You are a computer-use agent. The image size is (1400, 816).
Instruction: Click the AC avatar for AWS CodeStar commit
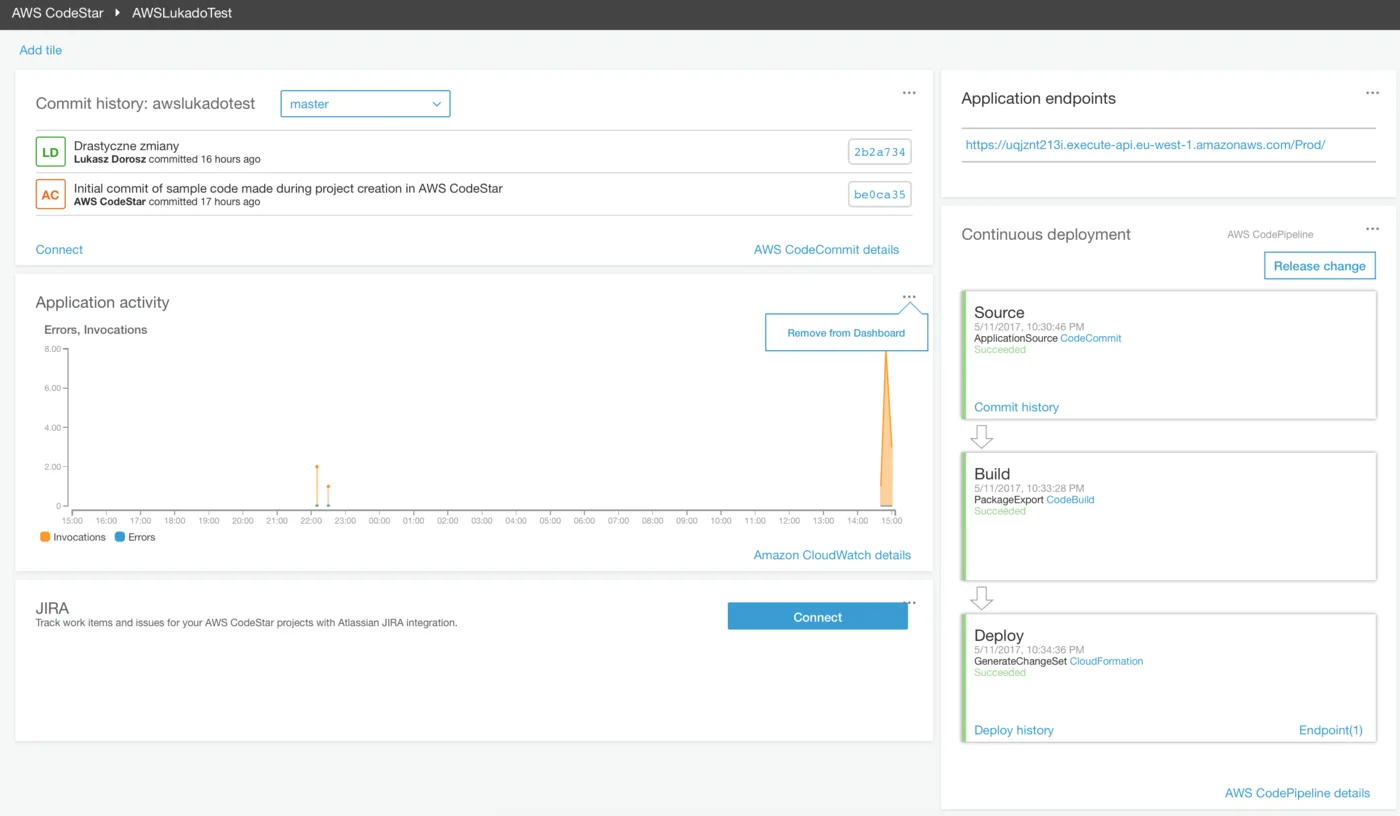tap(50, 194)
